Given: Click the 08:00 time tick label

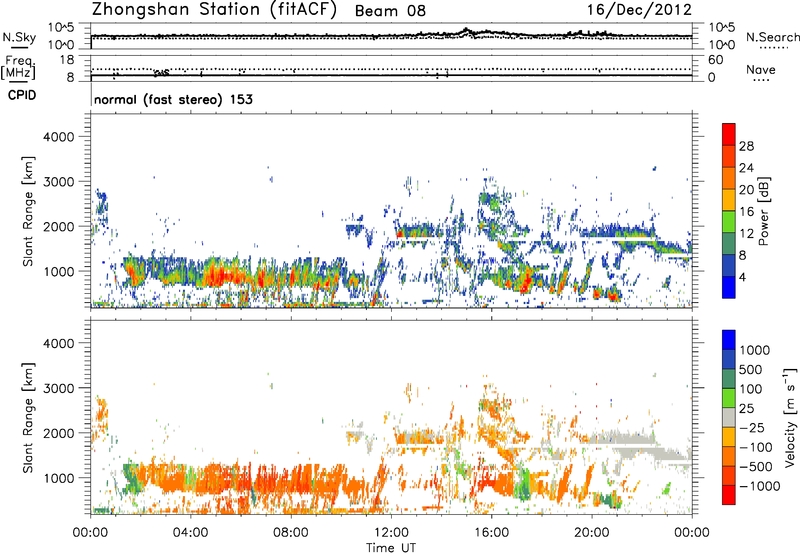Looking at the screenshot, I should [x=290, y=533].
